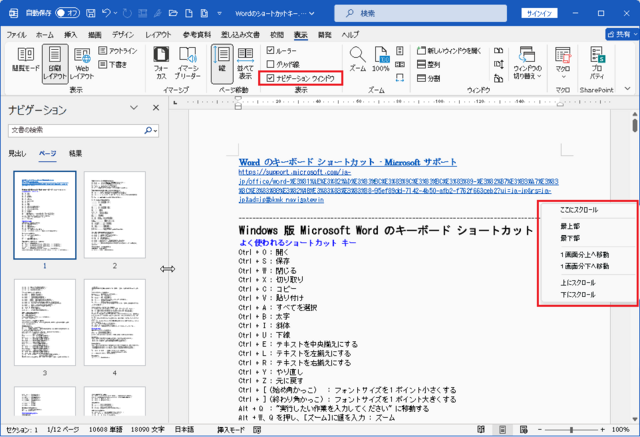Click 整列 arrange all windows
The width and height of the screenshot is (640, 437).
tap(429, 64)
